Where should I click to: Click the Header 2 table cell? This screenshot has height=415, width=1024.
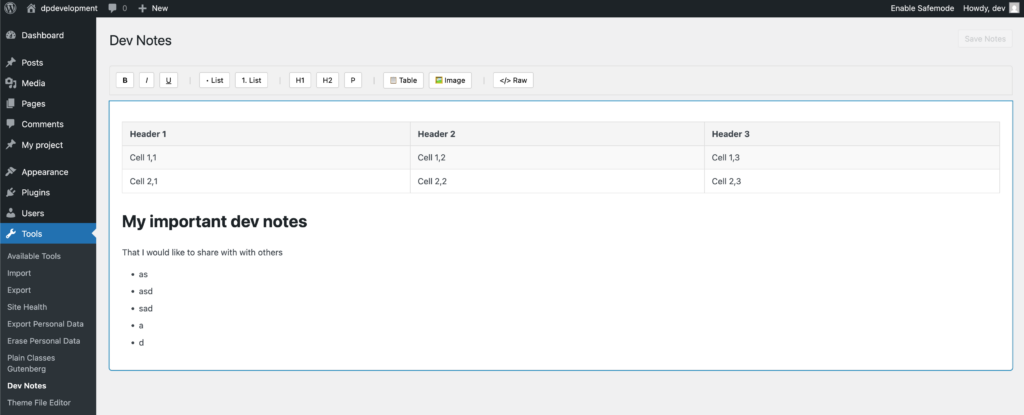[557, 134]
